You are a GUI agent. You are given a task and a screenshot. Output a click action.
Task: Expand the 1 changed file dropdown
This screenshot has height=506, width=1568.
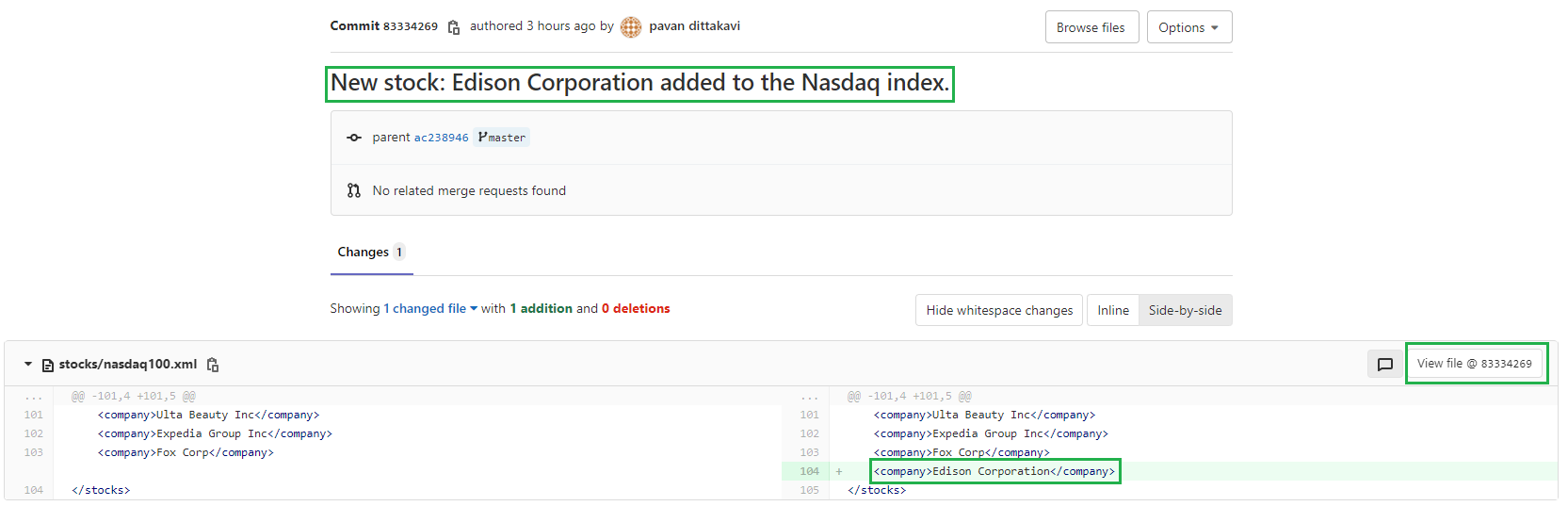pos(430,308)
